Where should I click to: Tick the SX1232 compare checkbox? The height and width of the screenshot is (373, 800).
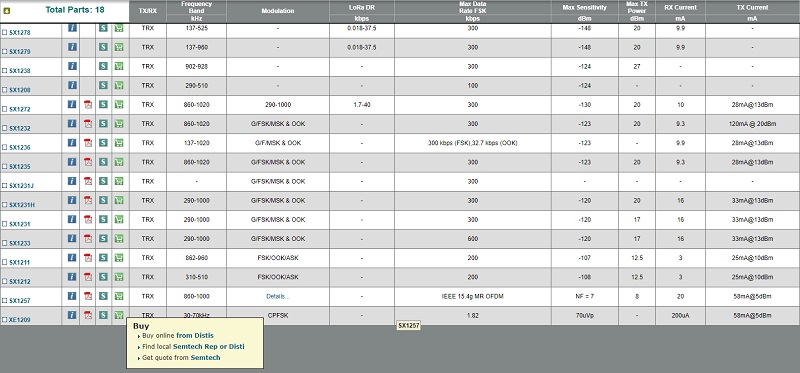pyautogui.click(x=5, y=129)
